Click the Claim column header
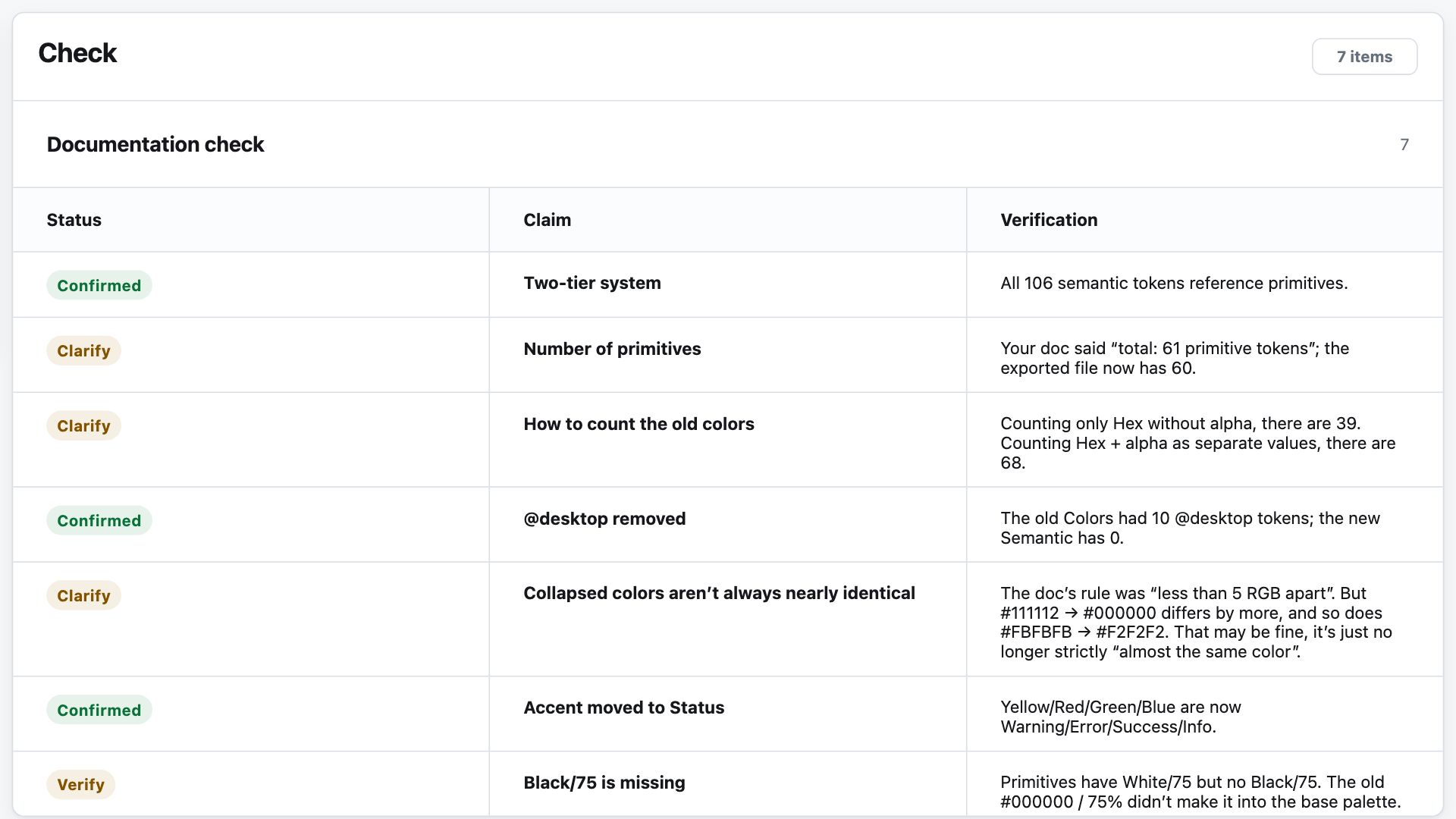The width and height of the screenshot is (1456, 819). [548, 220]
